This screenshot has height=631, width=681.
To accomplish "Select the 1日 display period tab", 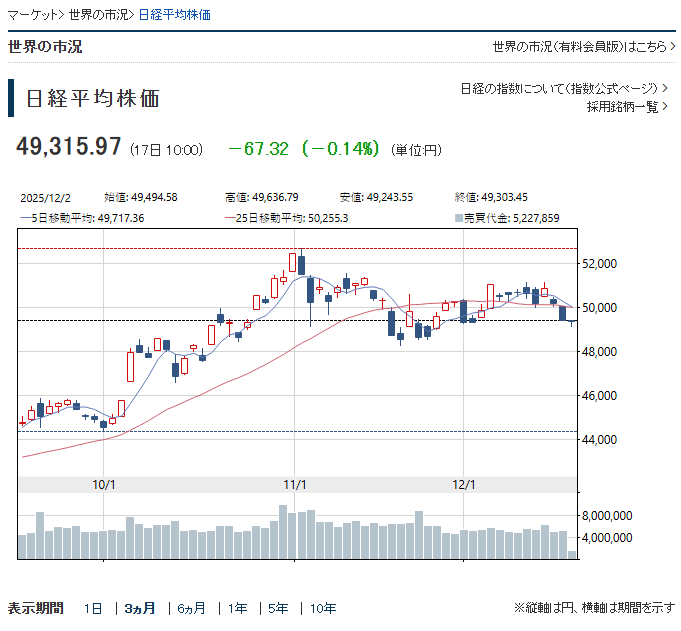I will pos(92,608).
